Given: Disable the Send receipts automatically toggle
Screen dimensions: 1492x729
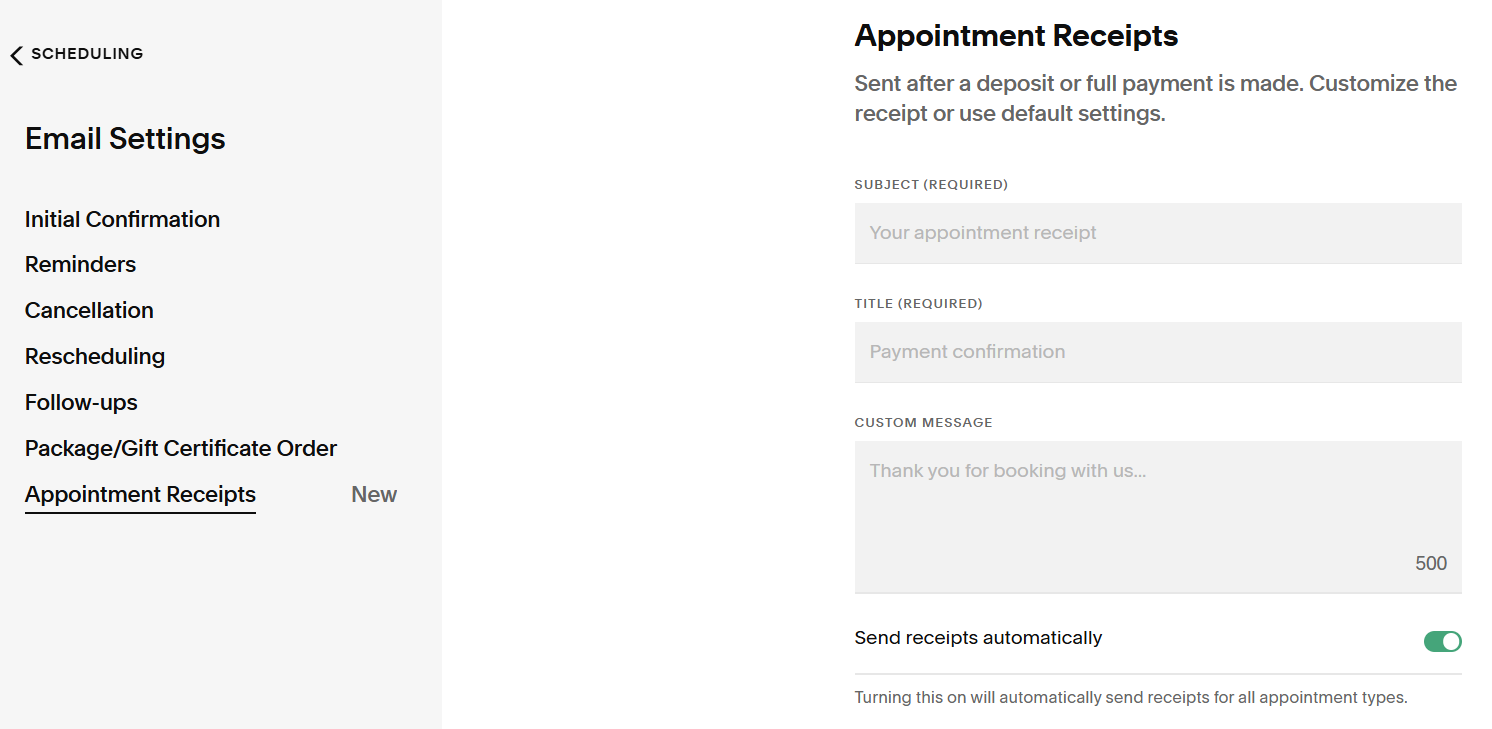Looking at the screenshot, I should point(1442,641).
